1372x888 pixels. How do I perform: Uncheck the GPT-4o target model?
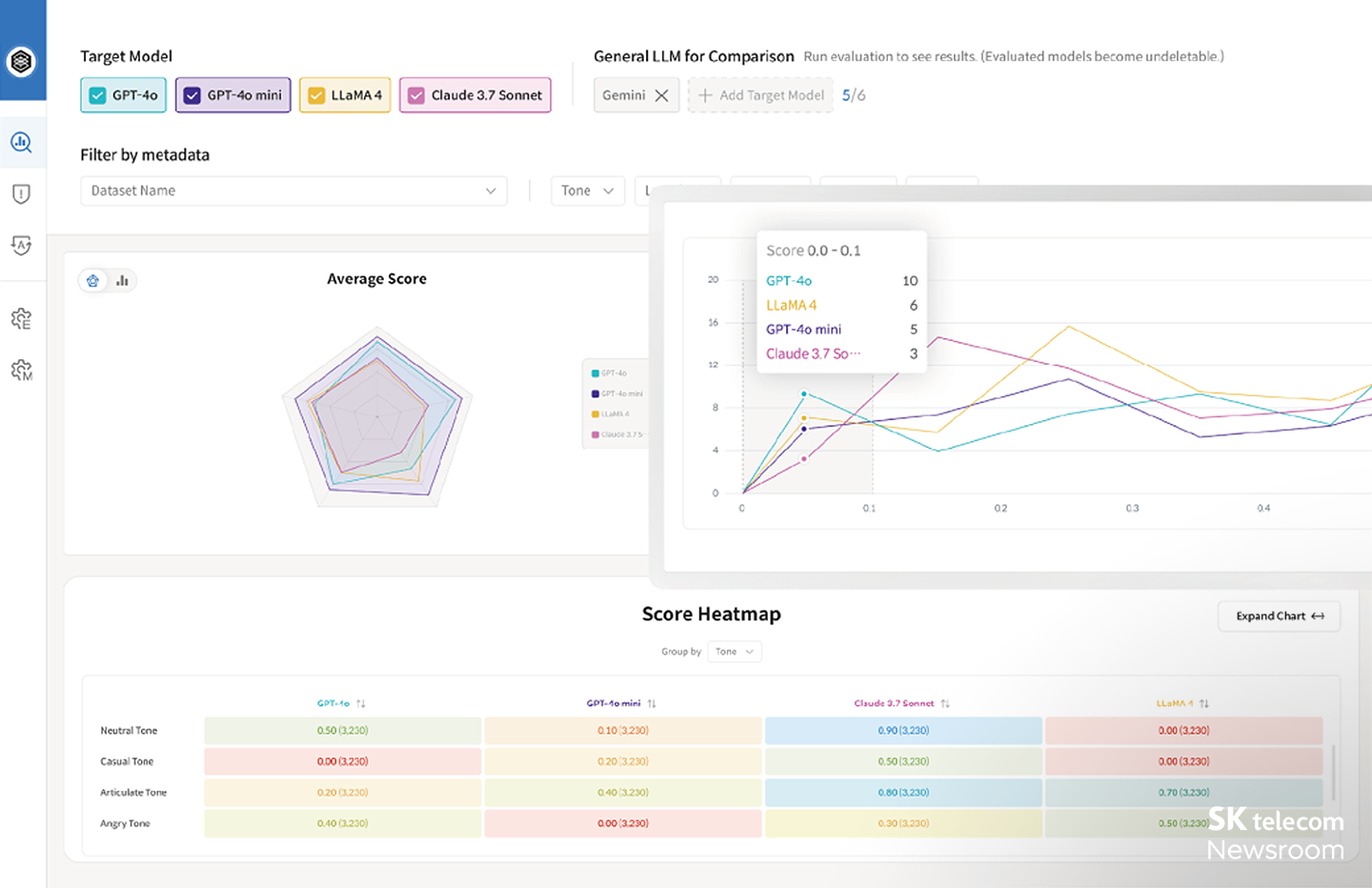click(x=96, y=94)
